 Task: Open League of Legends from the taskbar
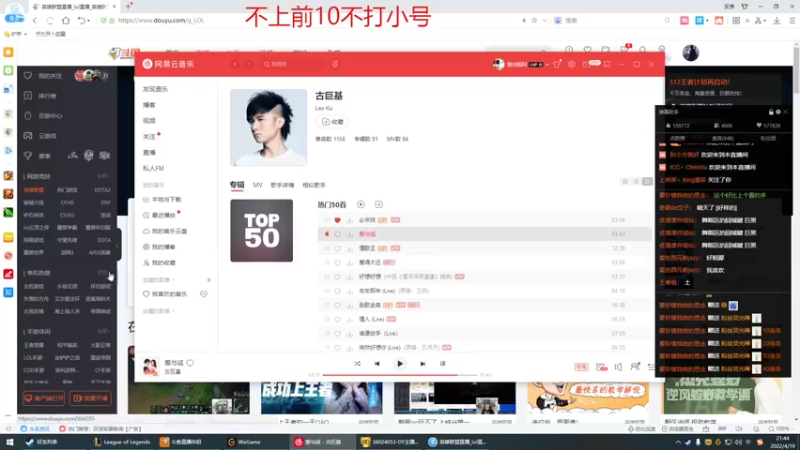(x=121, y=442)
